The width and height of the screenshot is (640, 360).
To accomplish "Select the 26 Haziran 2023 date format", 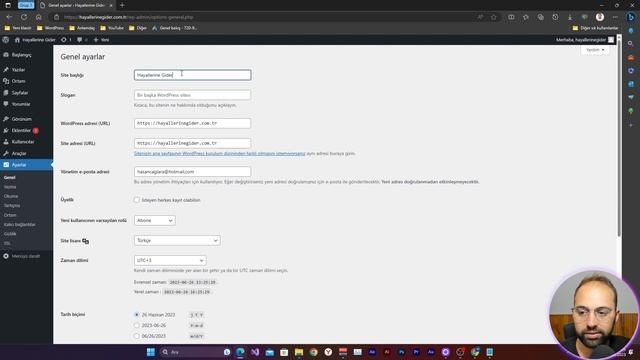I will click(137, 315).
